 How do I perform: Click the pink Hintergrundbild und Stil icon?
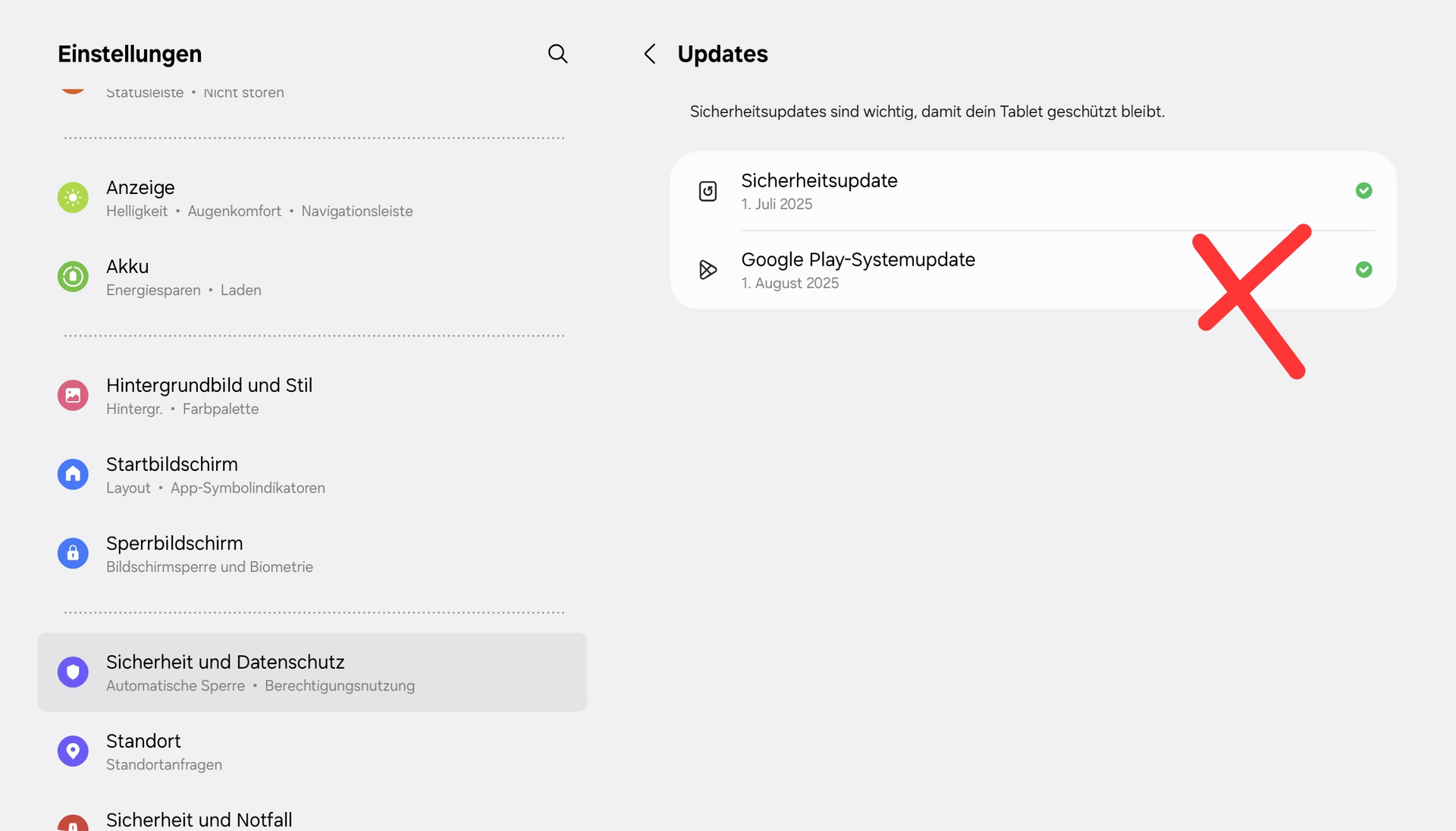[73, 395]
